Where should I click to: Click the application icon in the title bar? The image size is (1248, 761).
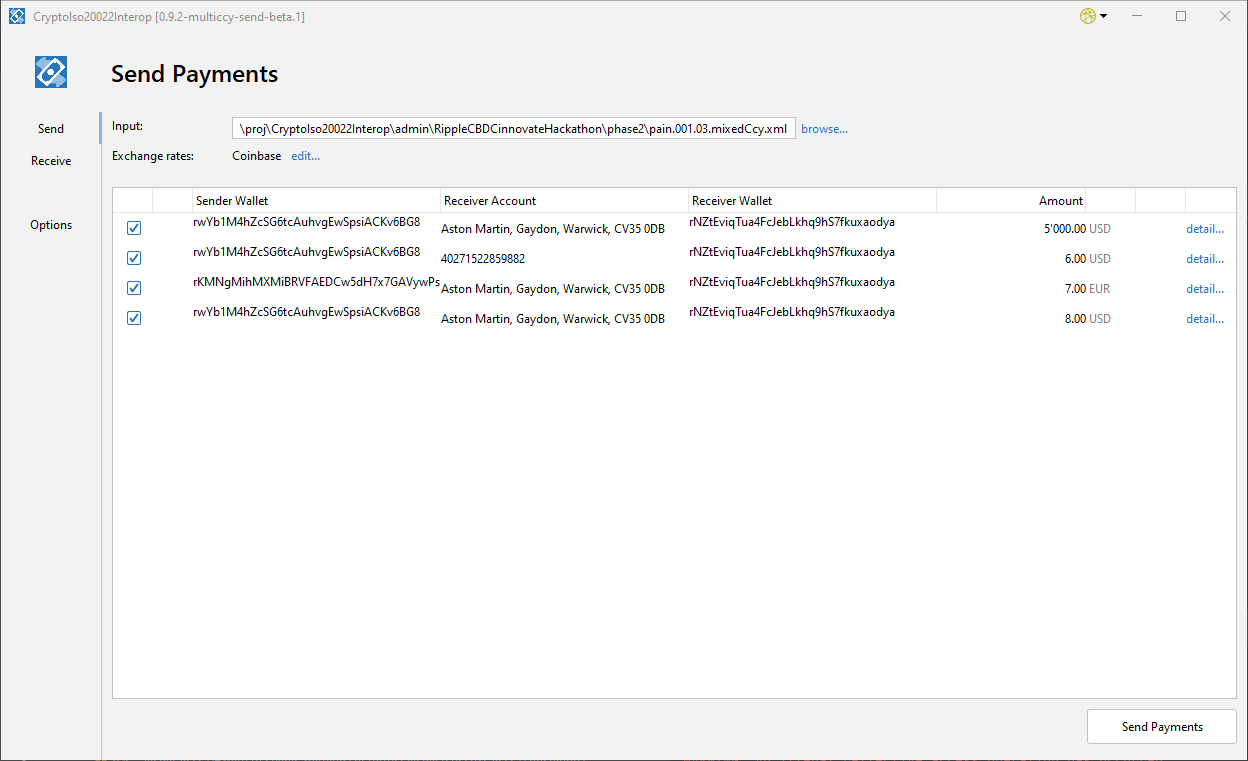point(16,16)
